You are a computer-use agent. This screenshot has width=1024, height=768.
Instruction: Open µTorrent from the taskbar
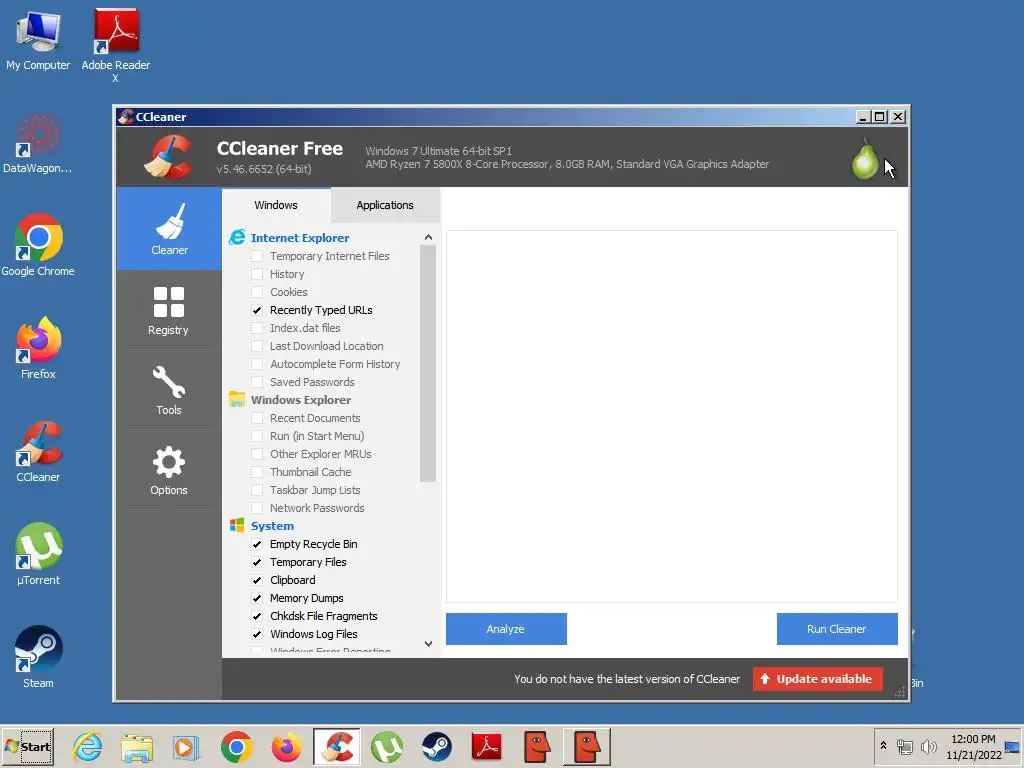387,746
